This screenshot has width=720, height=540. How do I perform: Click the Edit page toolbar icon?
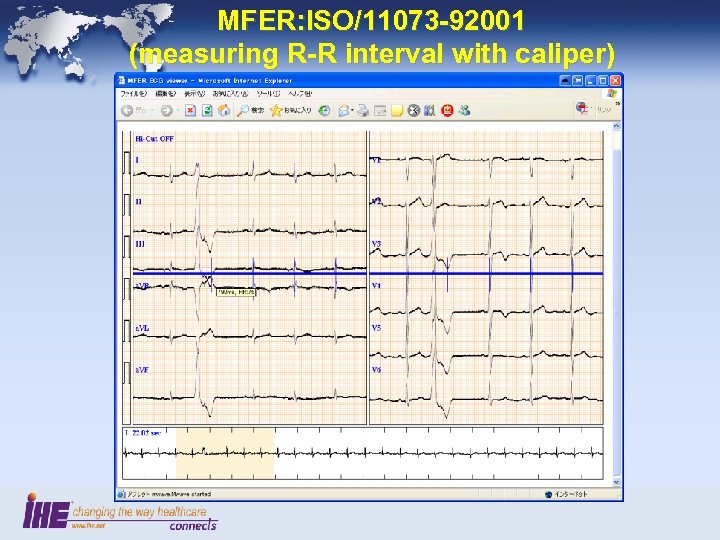click(x=380, y=111)
